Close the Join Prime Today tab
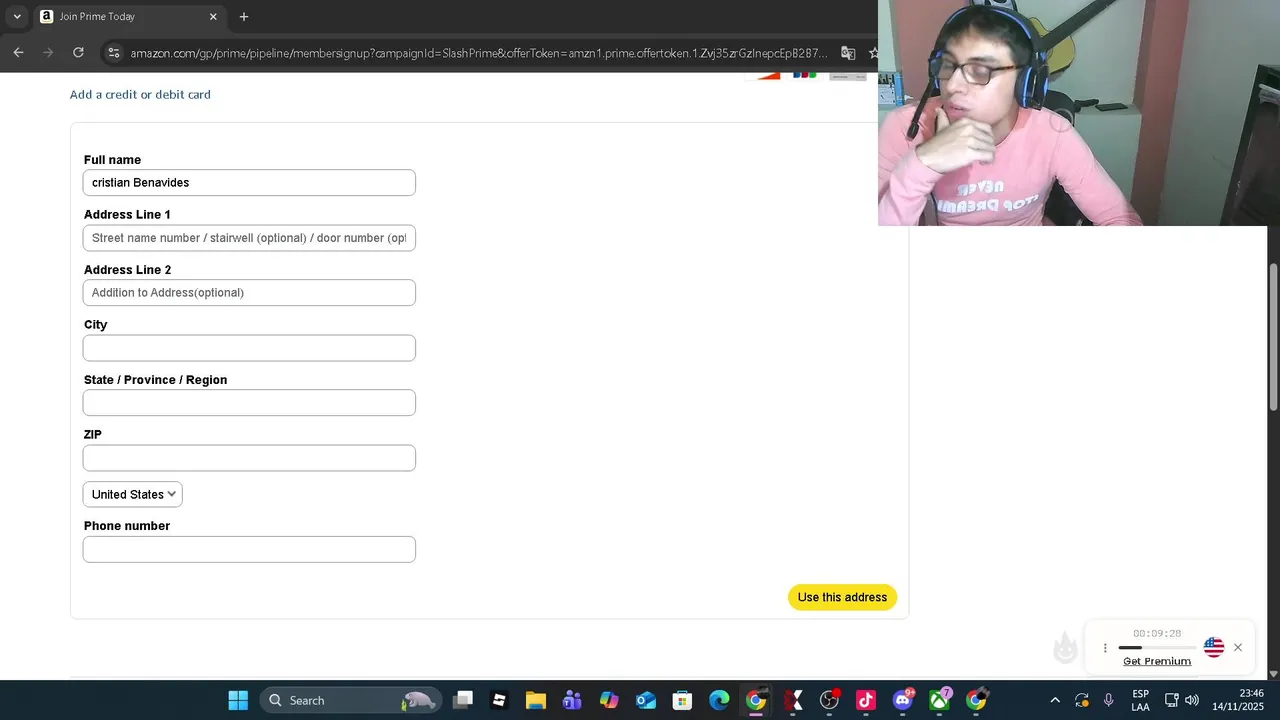Viewport: 1280px width, 720px height. [x=213, y=16]
